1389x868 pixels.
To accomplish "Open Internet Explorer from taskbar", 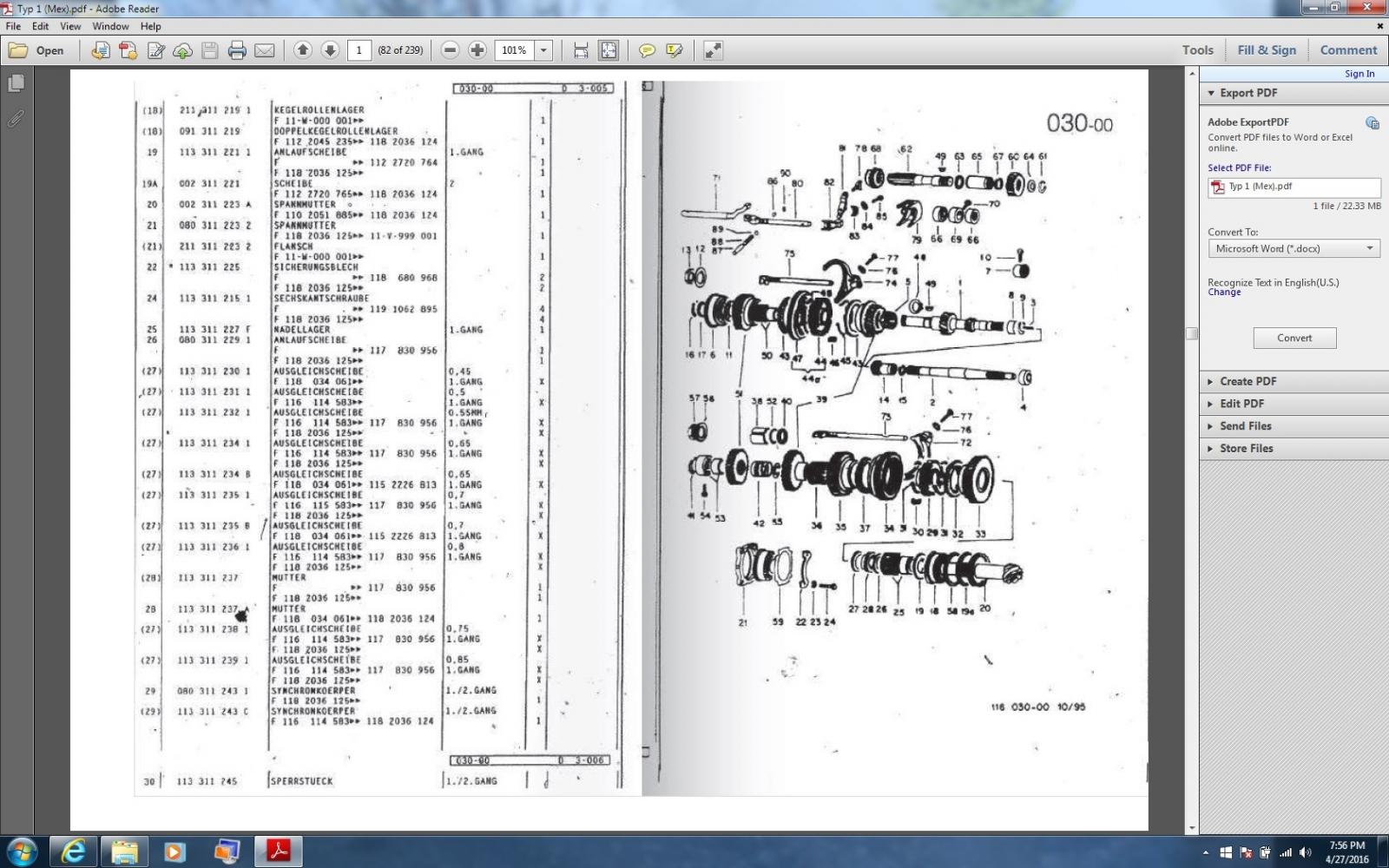I will click(x=74, y=852).
